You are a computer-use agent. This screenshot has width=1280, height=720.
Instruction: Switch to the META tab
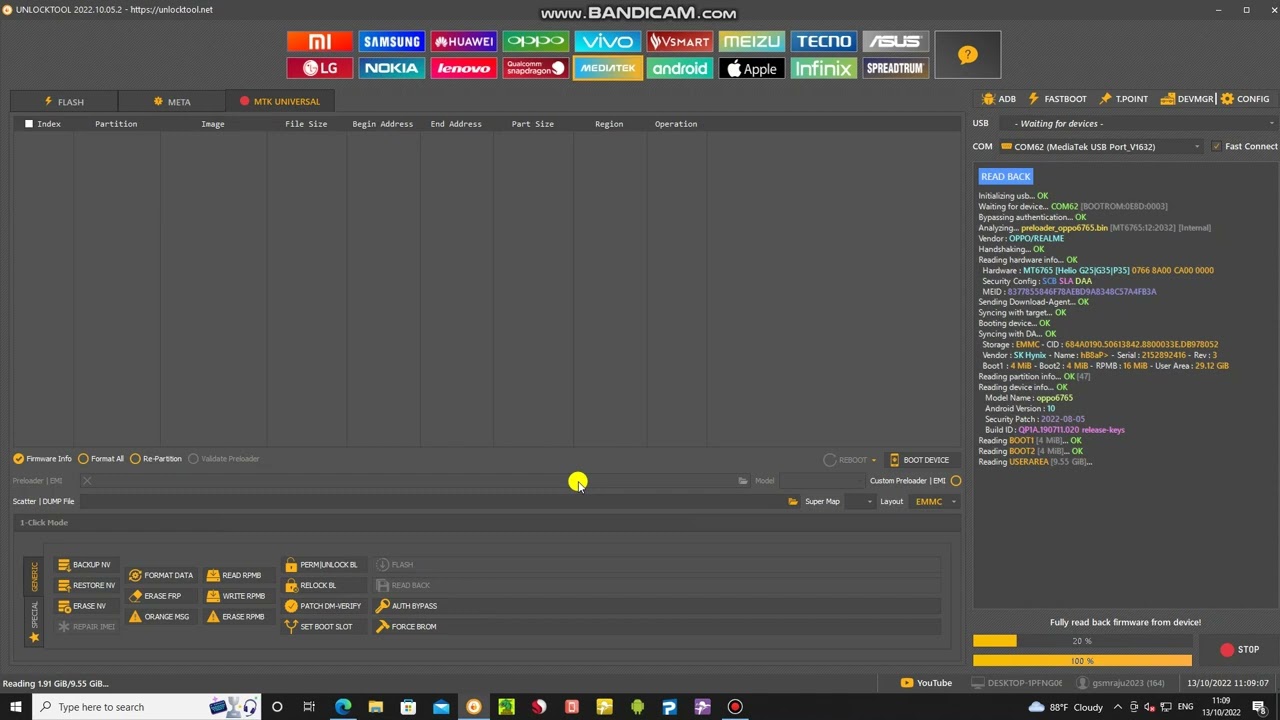[x=172, y=102]
